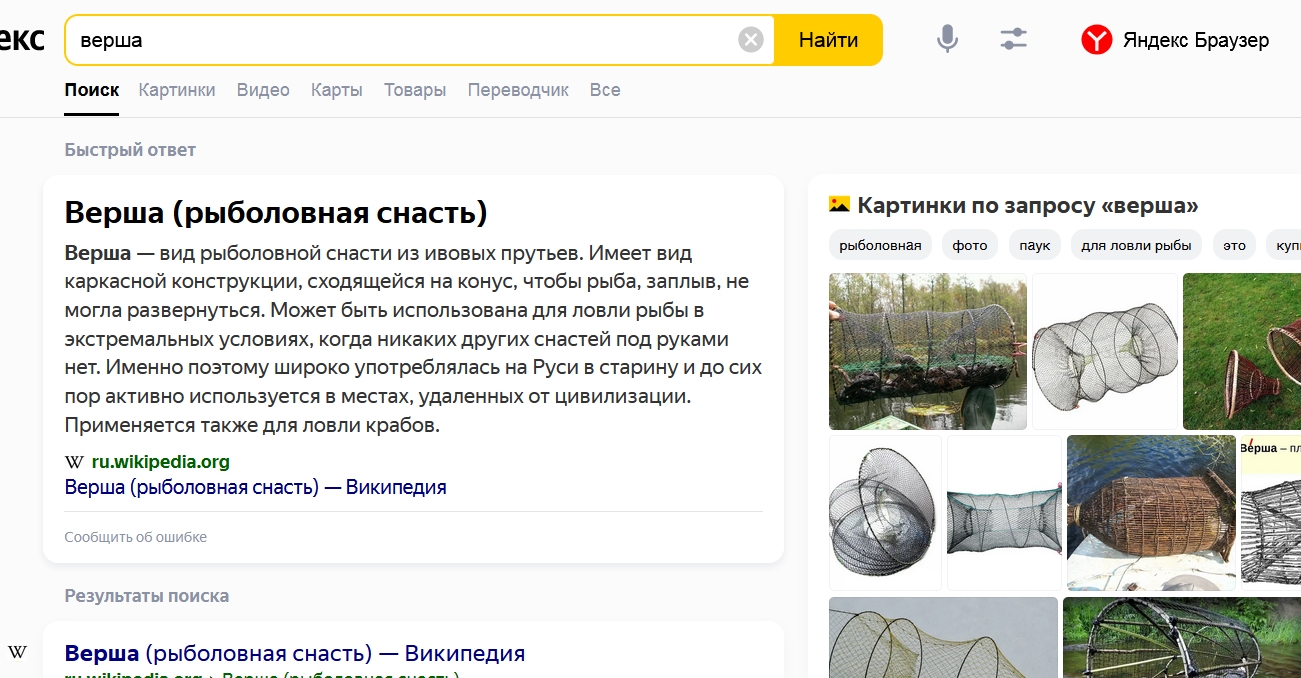Open the Все tab
The height and width of the screenshot is (678, 1301).
(605, 90)
